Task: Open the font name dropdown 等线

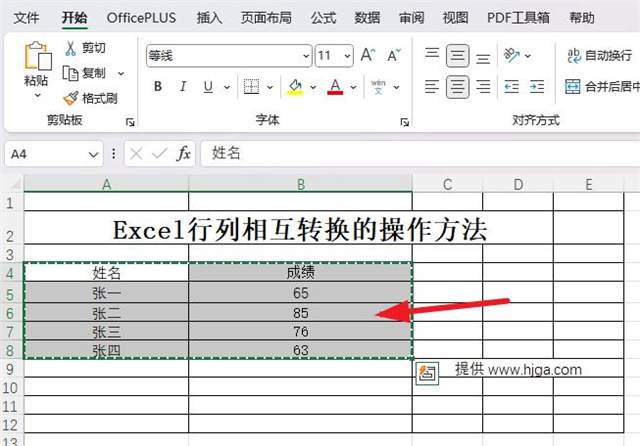Action: [306, 55]
